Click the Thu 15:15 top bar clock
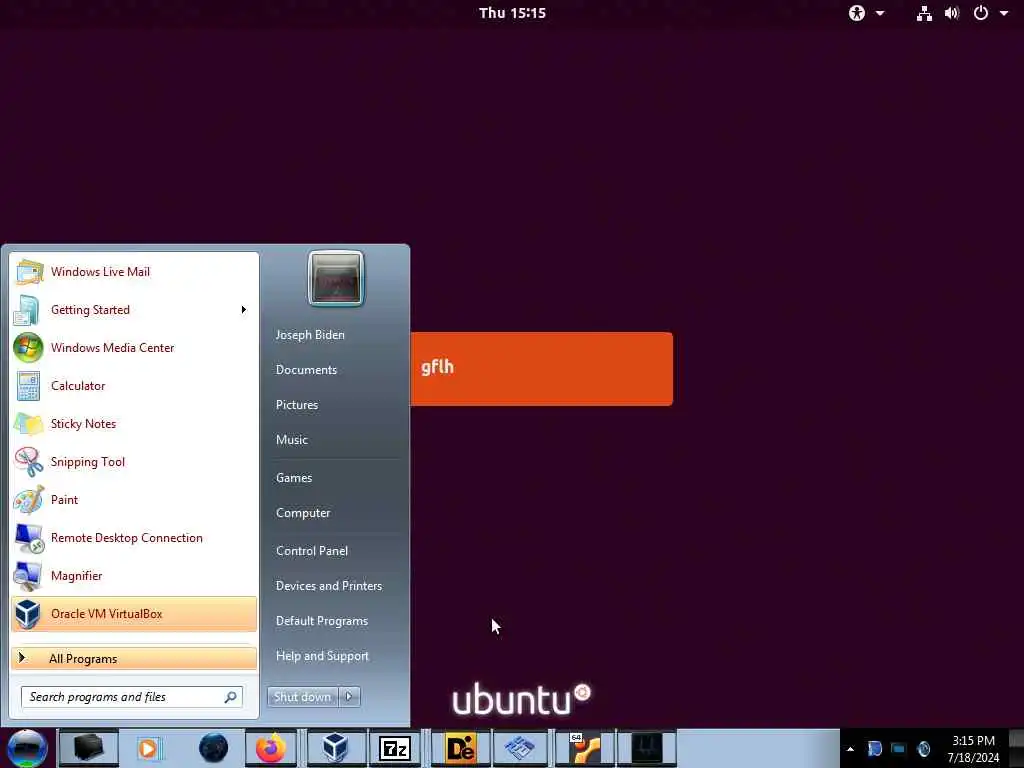 (x=513, y=13)
